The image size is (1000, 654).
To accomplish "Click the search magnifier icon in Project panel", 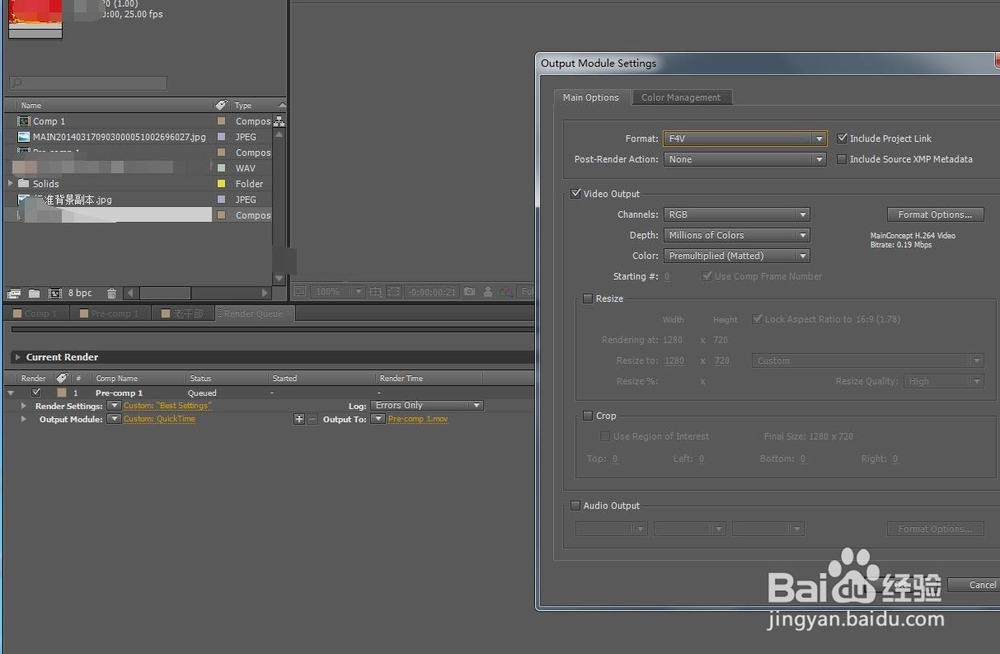I will click(17, 83).
